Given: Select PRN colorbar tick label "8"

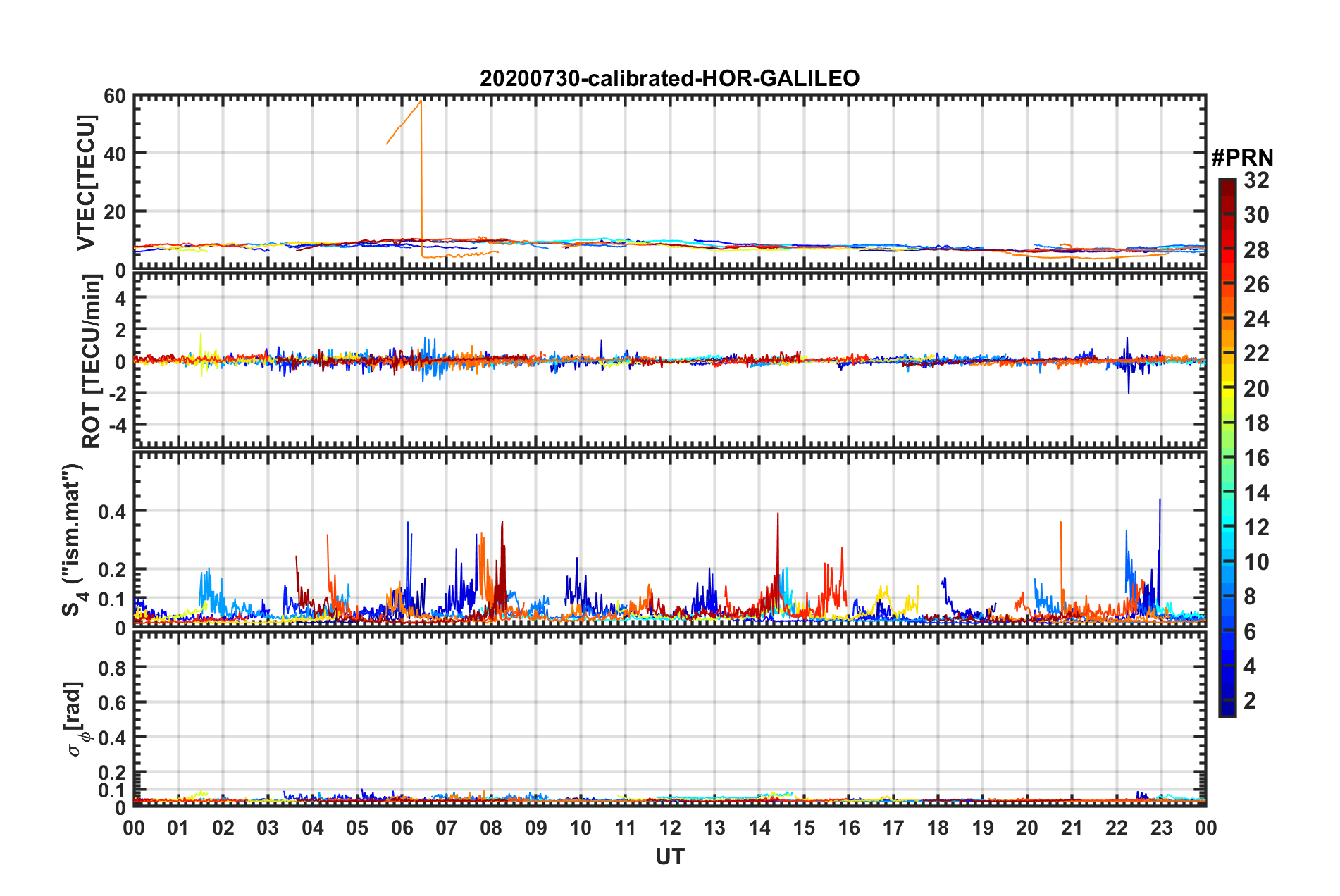Looking at the screenshot, I should pos(1250,597).
